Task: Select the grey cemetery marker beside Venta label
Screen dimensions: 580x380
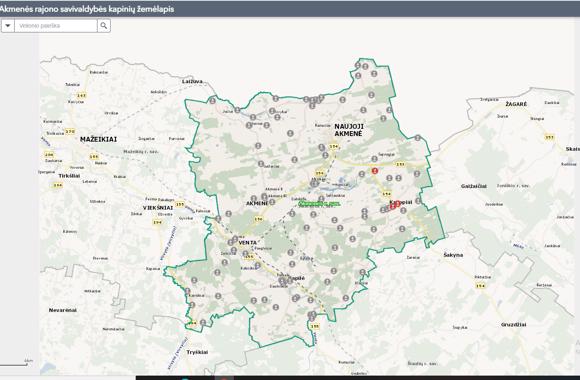Action: click(235, 239)
